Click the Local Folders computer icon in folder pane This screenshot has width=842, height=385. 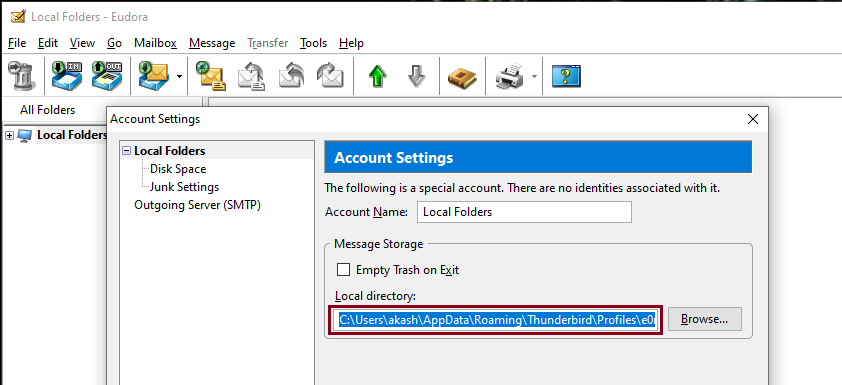[25, 135]
